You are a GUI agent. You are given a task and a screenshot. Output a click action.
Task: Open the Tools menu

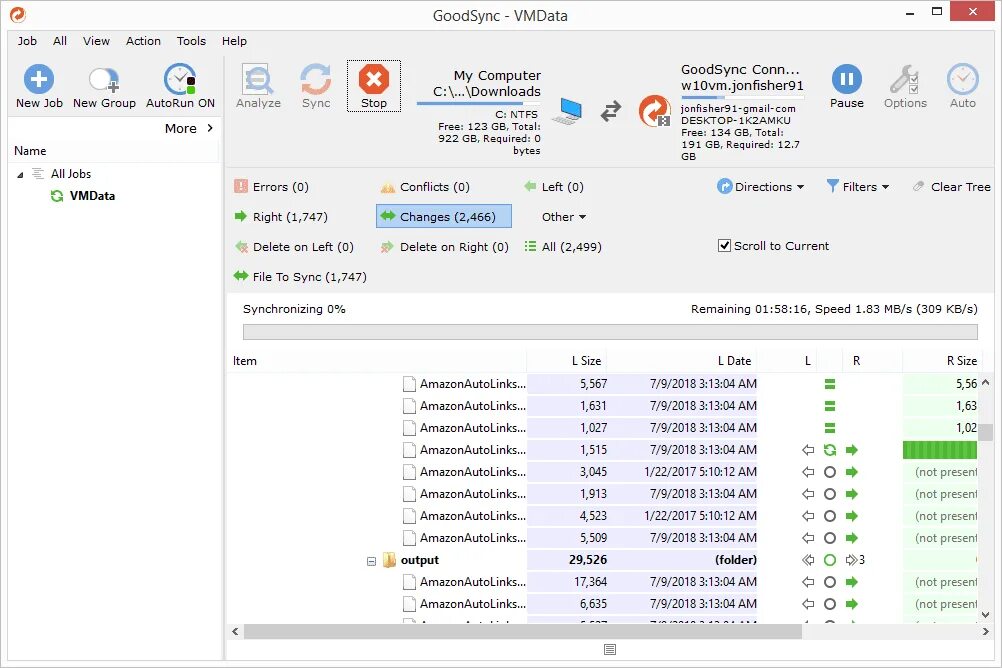click(x=191, y=41)
